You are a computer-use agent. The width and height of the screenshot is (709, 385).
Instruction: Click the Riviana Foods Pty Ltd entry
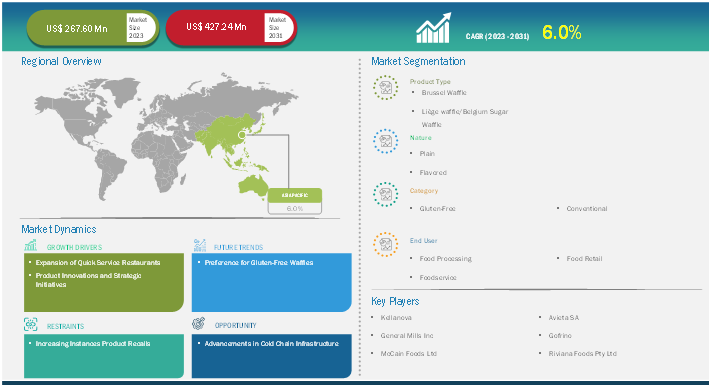(x=582, y=353)
